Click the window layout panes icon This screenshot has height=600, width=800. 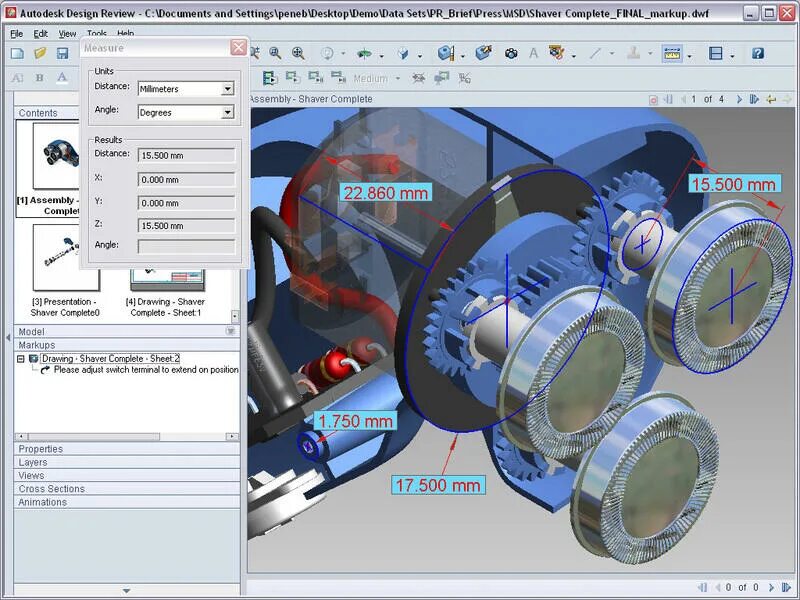716,53
